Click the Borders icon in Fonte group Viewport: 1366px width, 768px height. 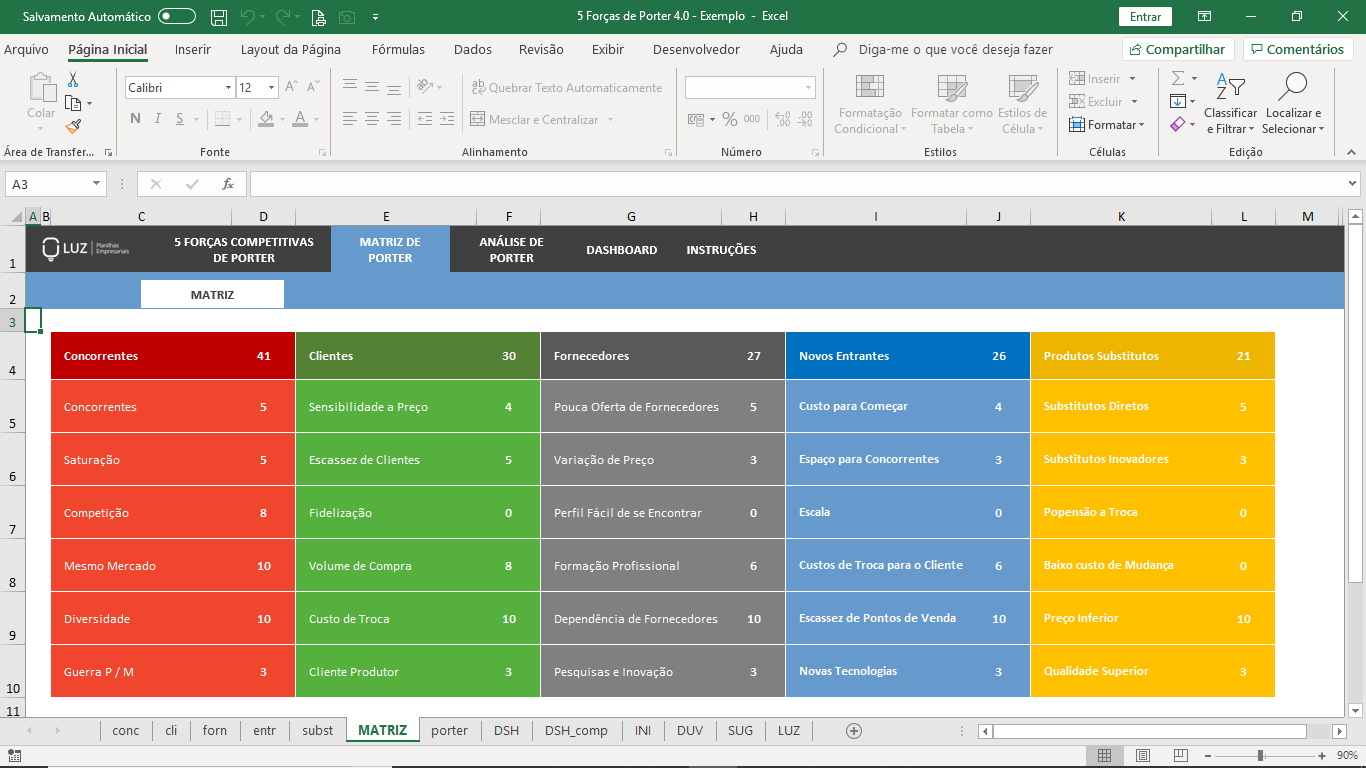(221, 119)
